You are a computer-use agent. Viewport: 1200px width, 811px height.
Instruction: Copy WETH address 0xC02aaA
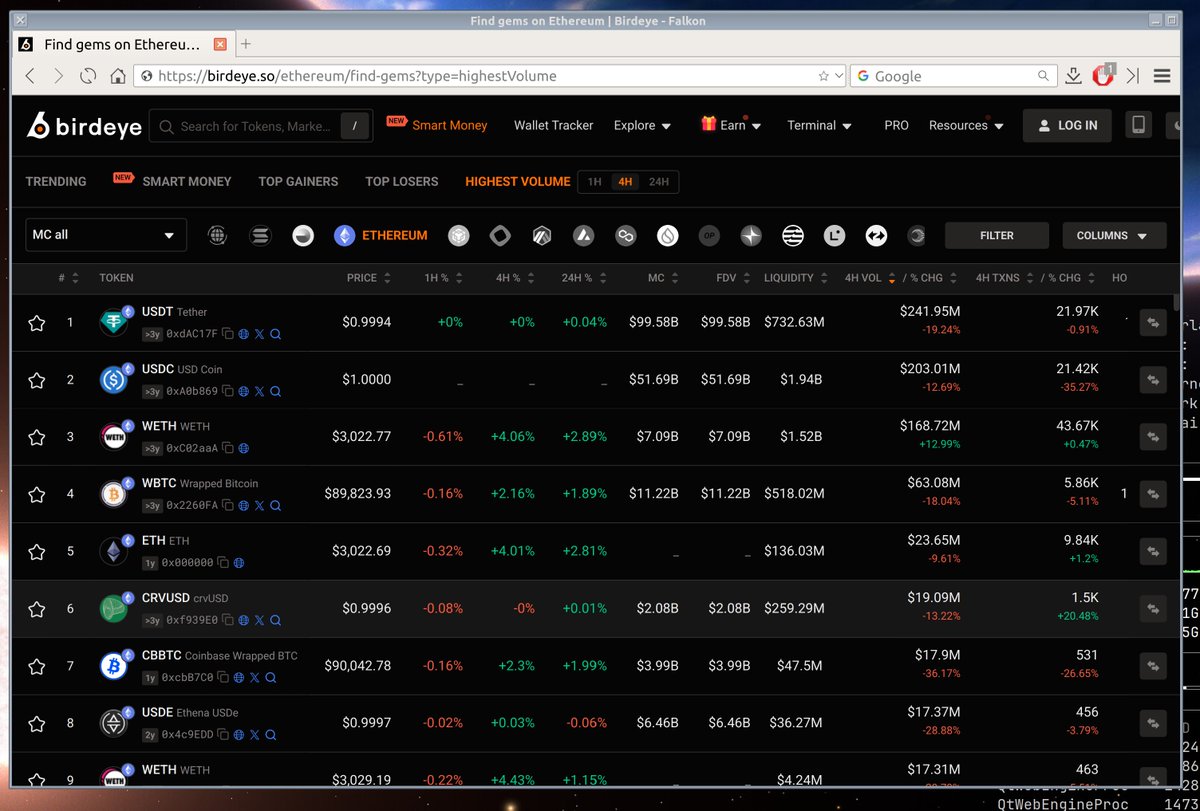click(228, 449)
